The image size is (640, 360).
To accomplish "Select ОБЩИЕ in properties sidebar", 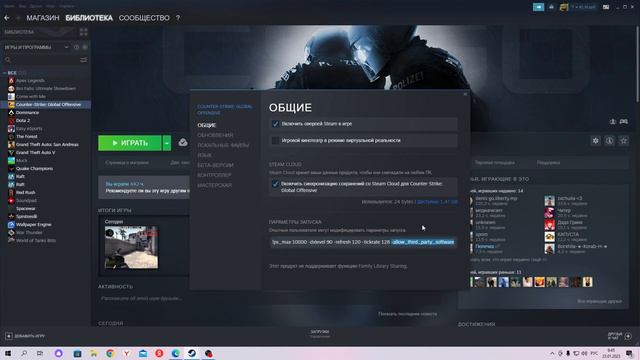I will [x=207, y=125].
